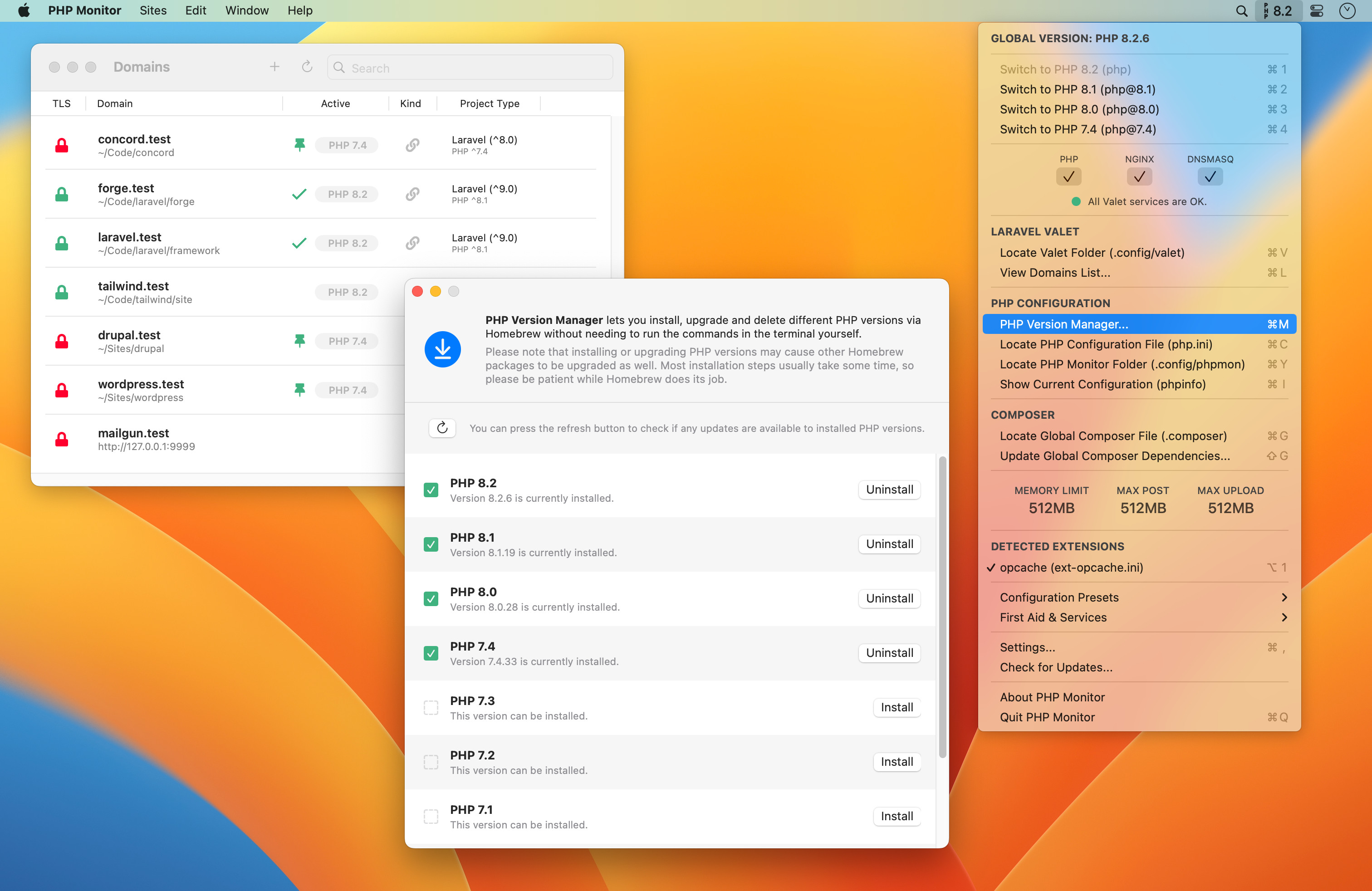Select Switch to PHP 8.1 menu item

click(x=1139, y=89)
